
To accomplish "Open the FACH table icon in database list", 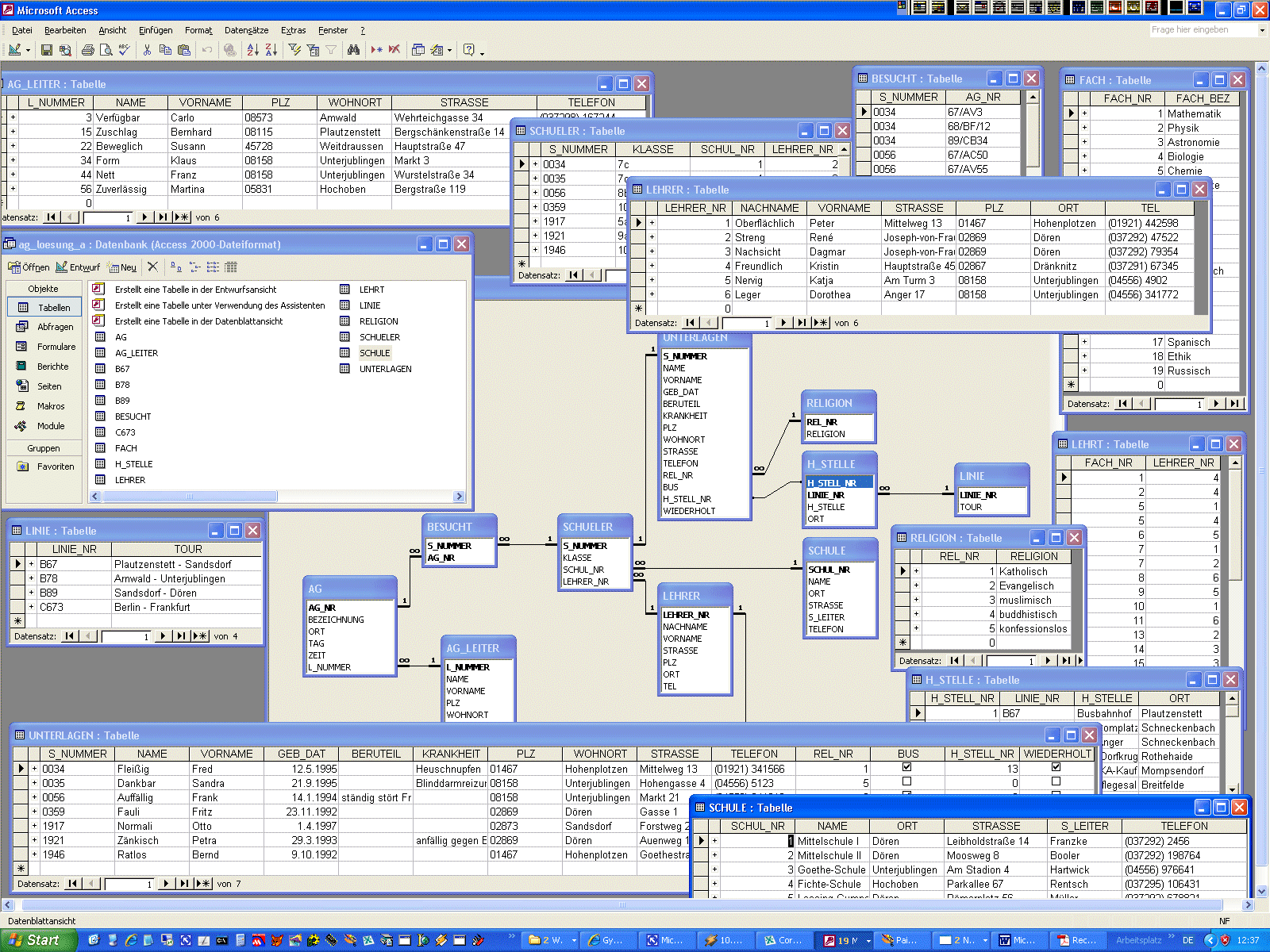I will [x=101, y=448].
